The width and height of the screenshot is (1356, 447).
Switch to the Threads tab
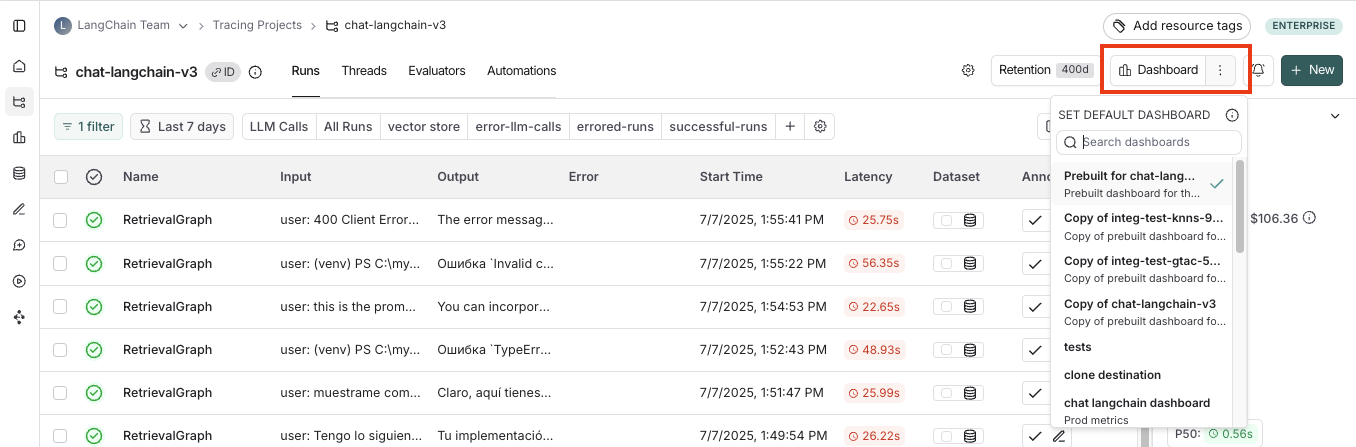[x=363, y=71]
